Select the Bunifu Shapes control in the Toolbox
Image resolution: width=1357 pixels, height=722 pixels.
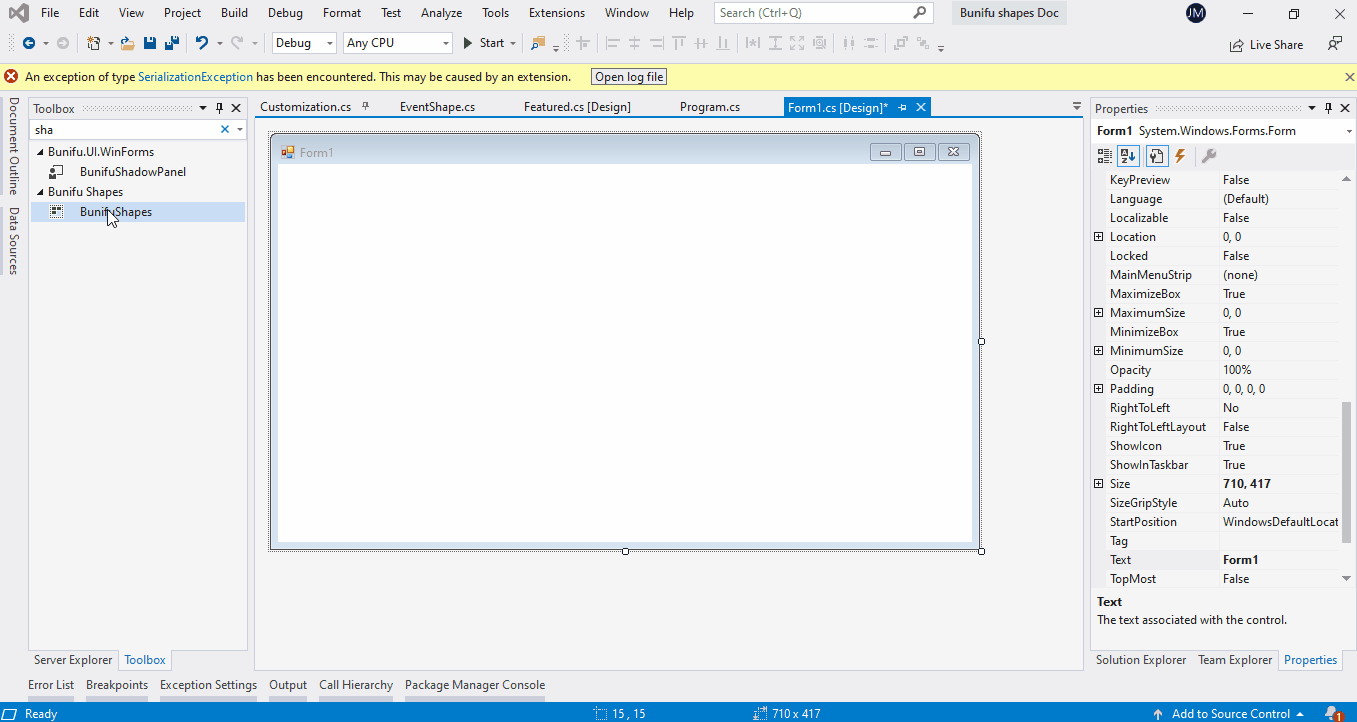(x=138, y=212)
